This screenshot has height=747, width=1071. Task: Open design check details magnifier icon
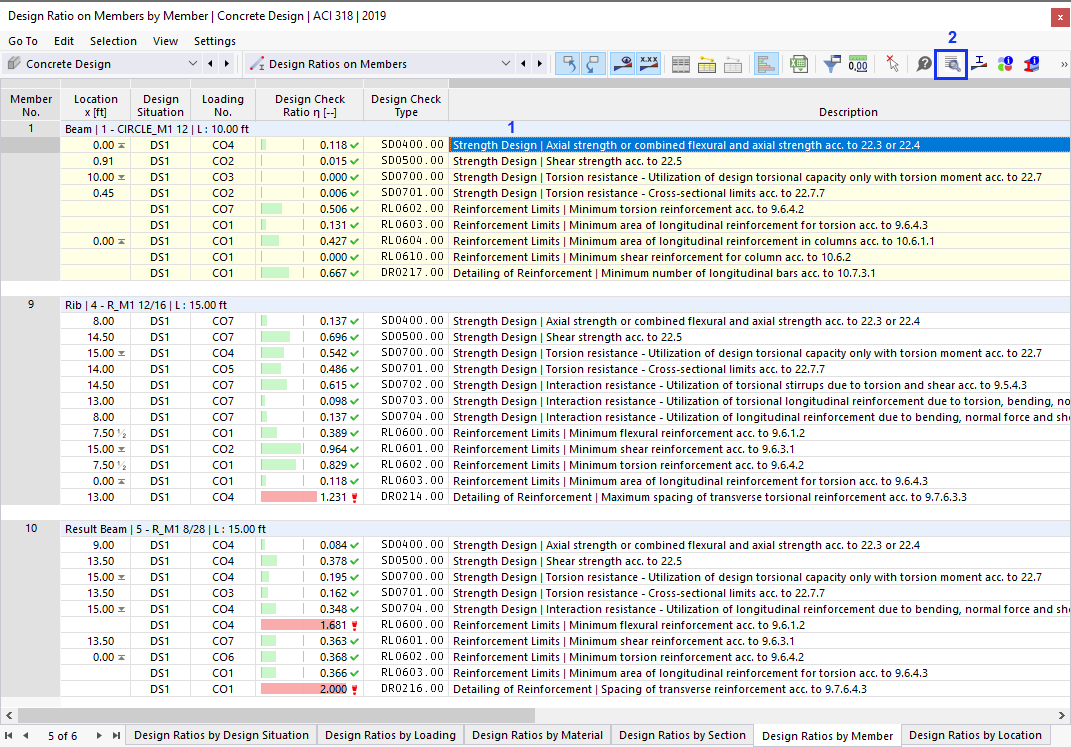point(951,64)
